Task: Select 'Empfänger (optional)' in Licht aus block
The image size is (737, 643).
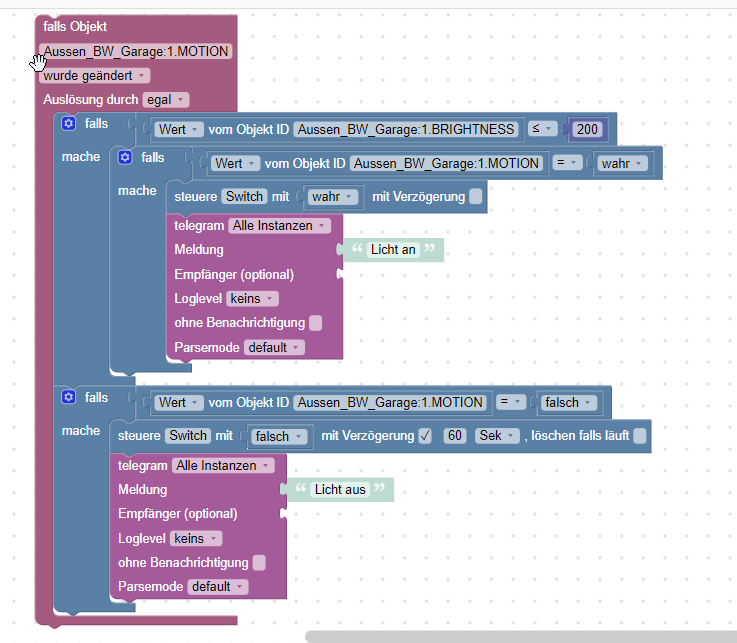Action: pyautogui.click(x=178, y=514)
